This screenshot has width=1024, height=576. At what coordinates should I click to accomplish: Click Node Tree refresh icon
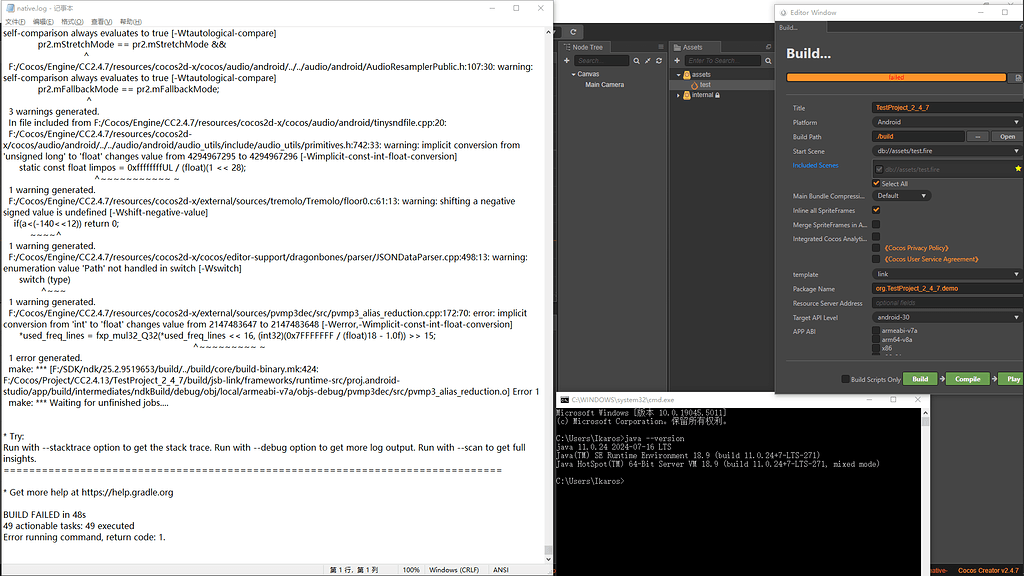coord(659,61)
